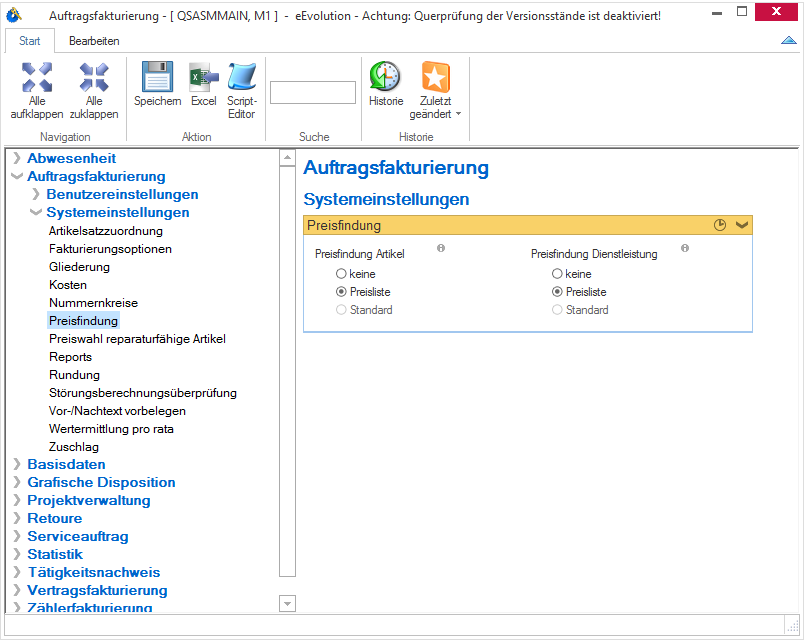Click the Vertragsfakturierung heading link

pos(97,590)
